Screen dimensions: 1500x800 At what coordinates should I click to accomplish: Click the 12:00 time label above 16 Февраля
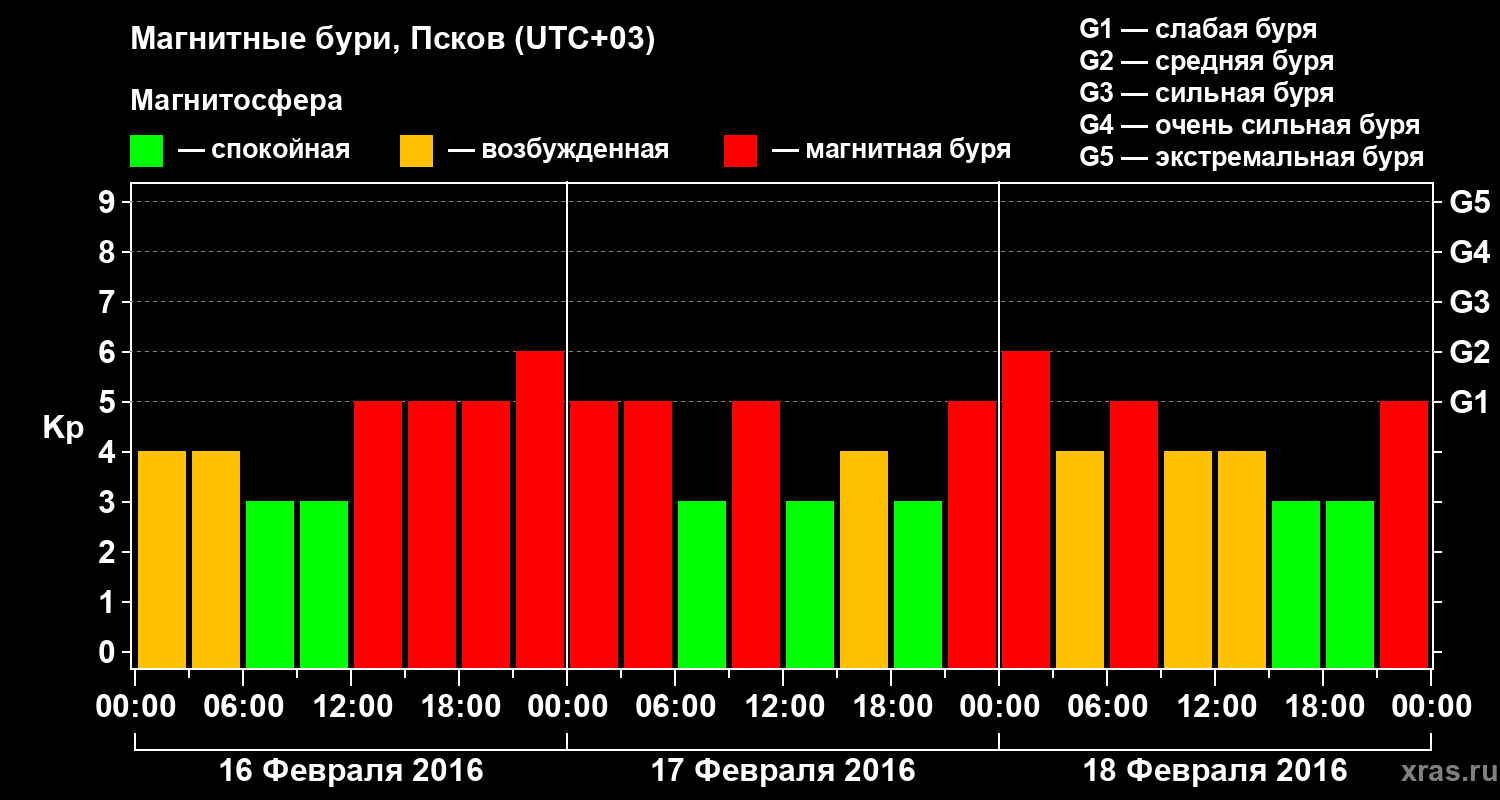pos(351,707)
